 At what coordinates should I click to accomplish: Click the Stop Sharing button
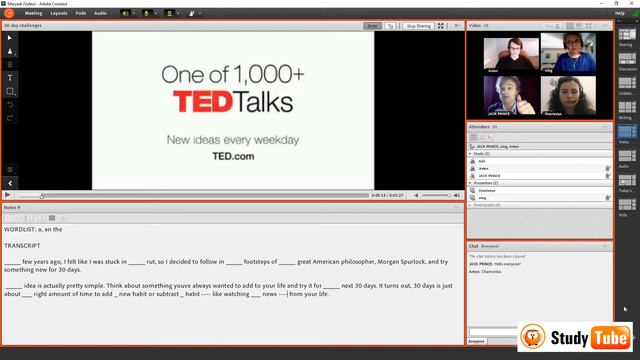click(418, 26)
